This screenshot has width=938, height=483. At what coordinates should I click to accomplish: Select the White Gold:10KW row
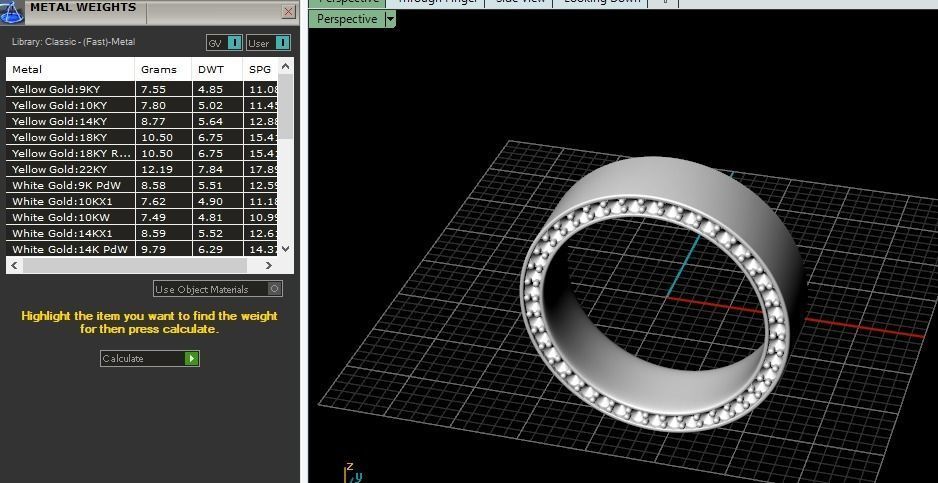coord(142,217)
